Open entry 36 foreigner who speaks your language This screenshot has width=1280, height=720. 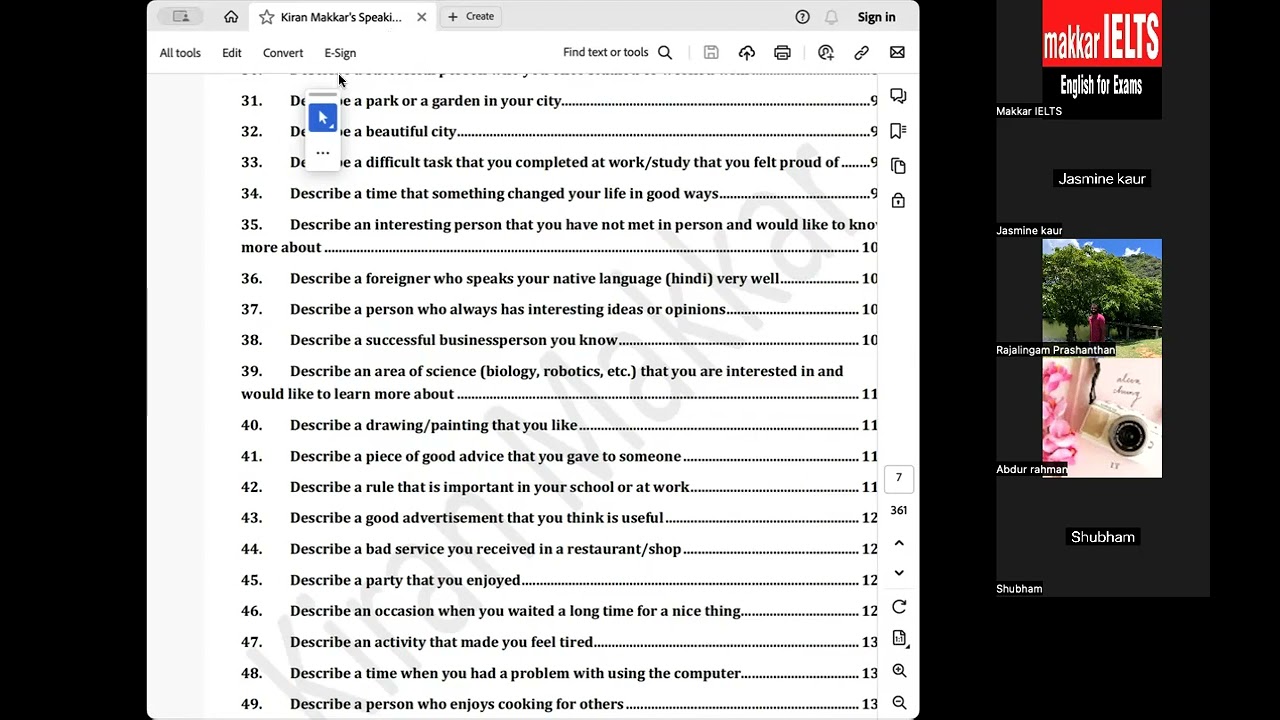(x=559, y=279)
